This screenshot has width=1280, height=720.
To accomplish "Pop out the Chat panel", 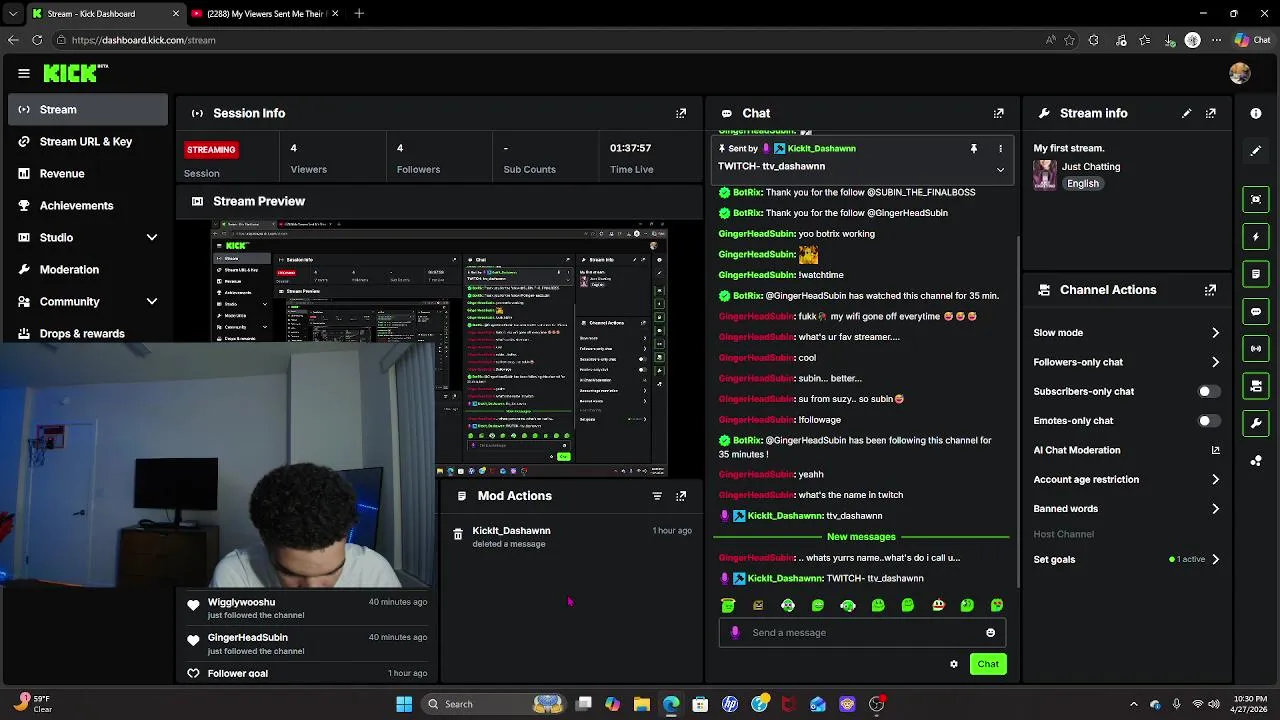I will pos(998,114).
